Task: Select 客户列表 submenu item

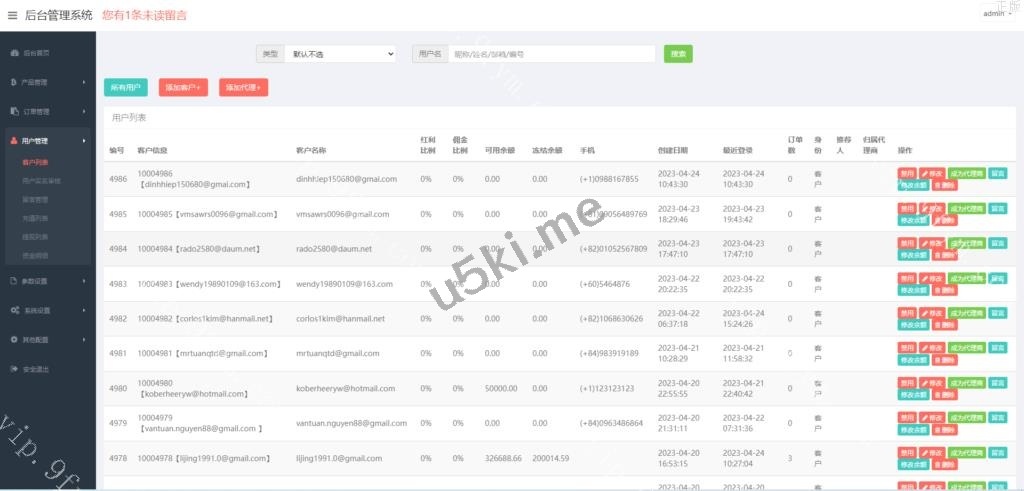Action: click(36, 161)
